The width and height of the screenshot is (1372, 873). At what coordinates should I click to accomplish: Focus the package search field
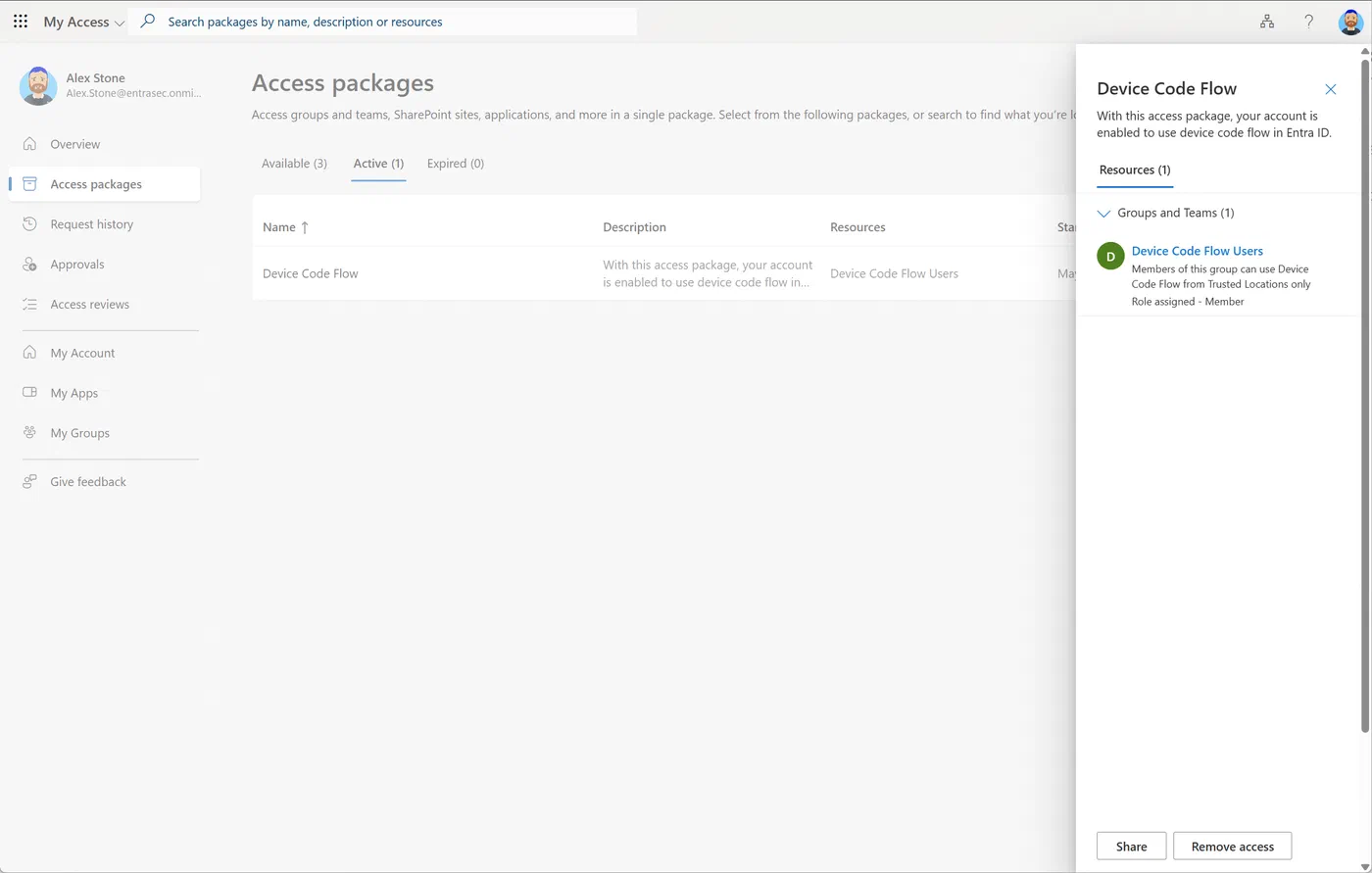tap(382, 22)
